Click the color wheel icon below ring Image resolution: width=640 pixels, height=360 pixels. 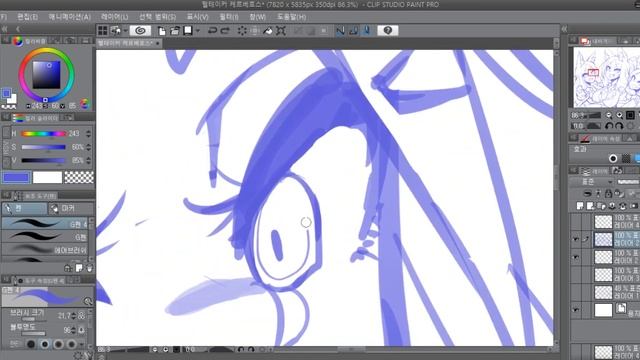click(84, 104)
